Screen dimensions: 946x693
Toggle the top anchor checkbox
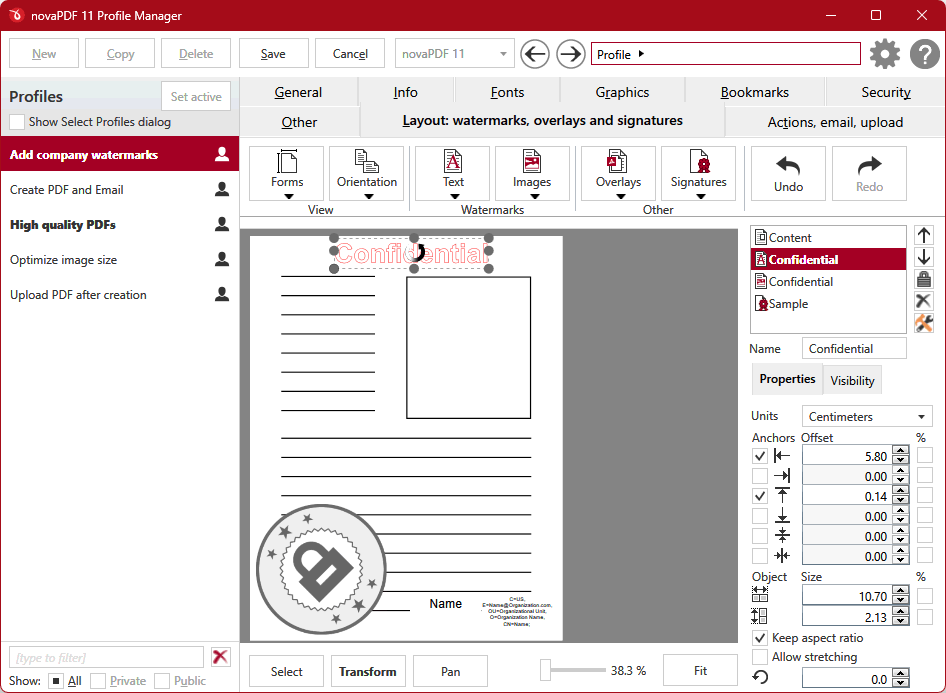760,496
